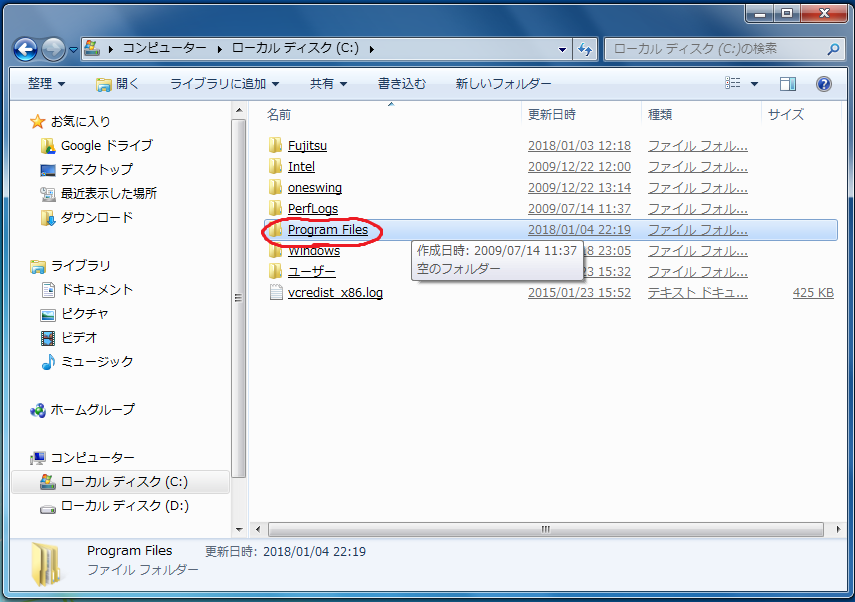Toggle the preview pane

(788, 83)
